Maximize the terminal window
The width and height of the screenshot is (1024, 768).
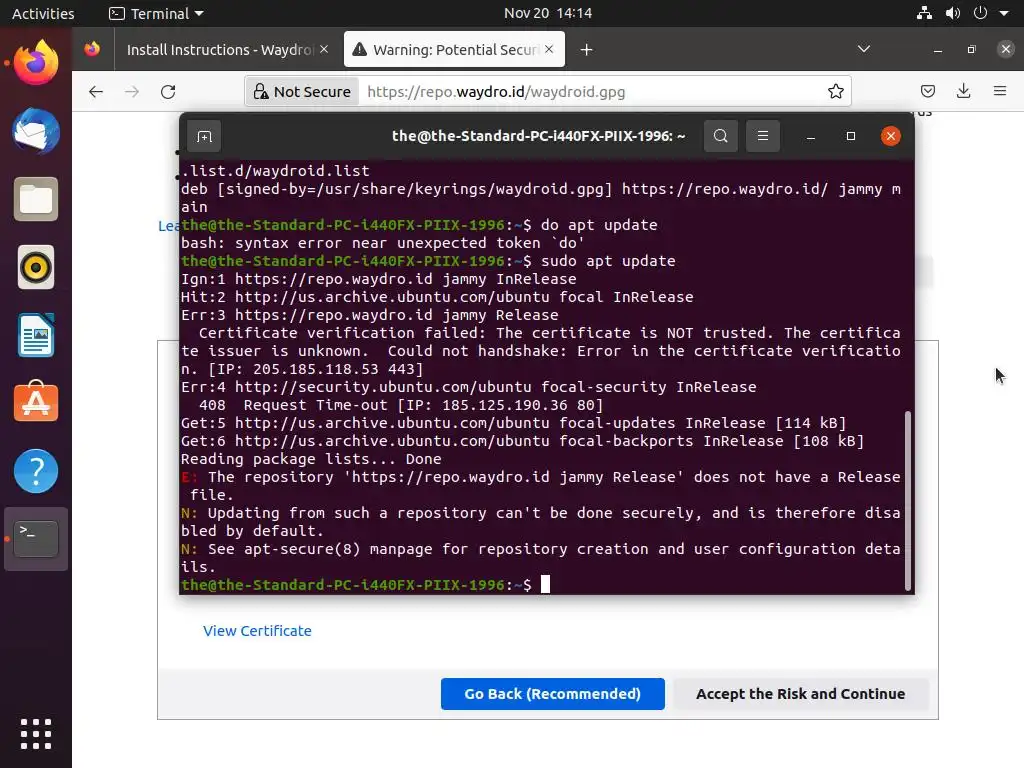[850, 136]
